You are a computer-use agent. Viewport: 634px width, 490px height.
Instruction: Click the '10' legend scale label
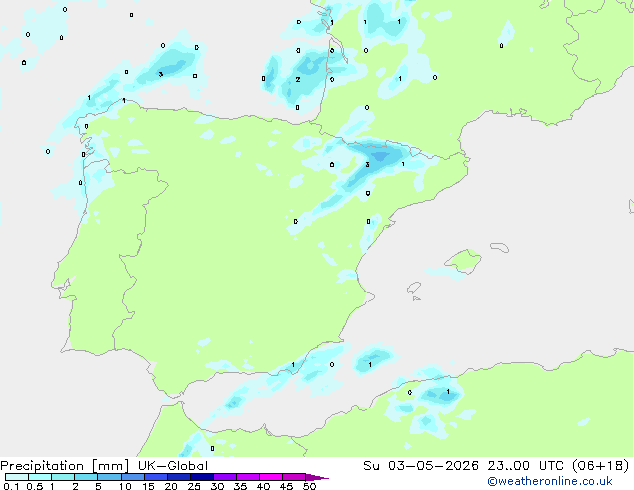point(125,486)
